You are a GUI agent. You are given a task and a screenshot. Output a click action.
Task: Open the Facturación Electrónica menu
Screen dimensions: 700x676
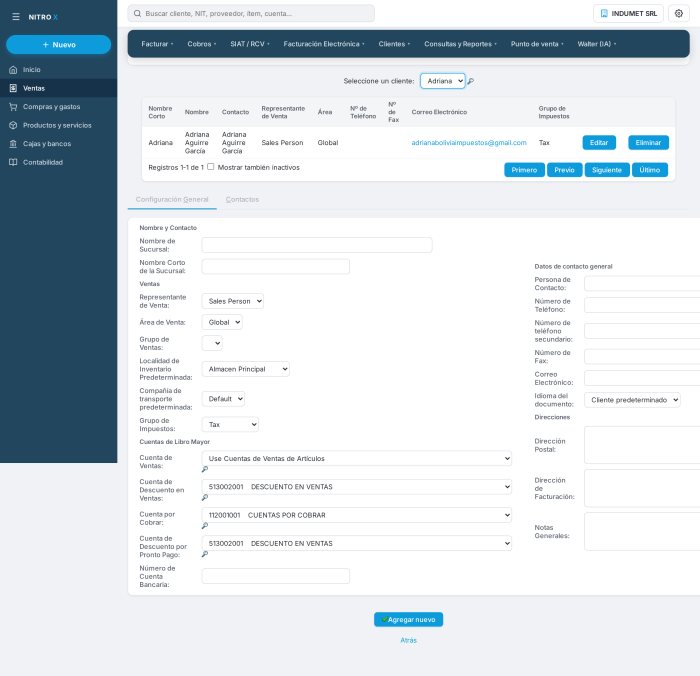[324, 44]
